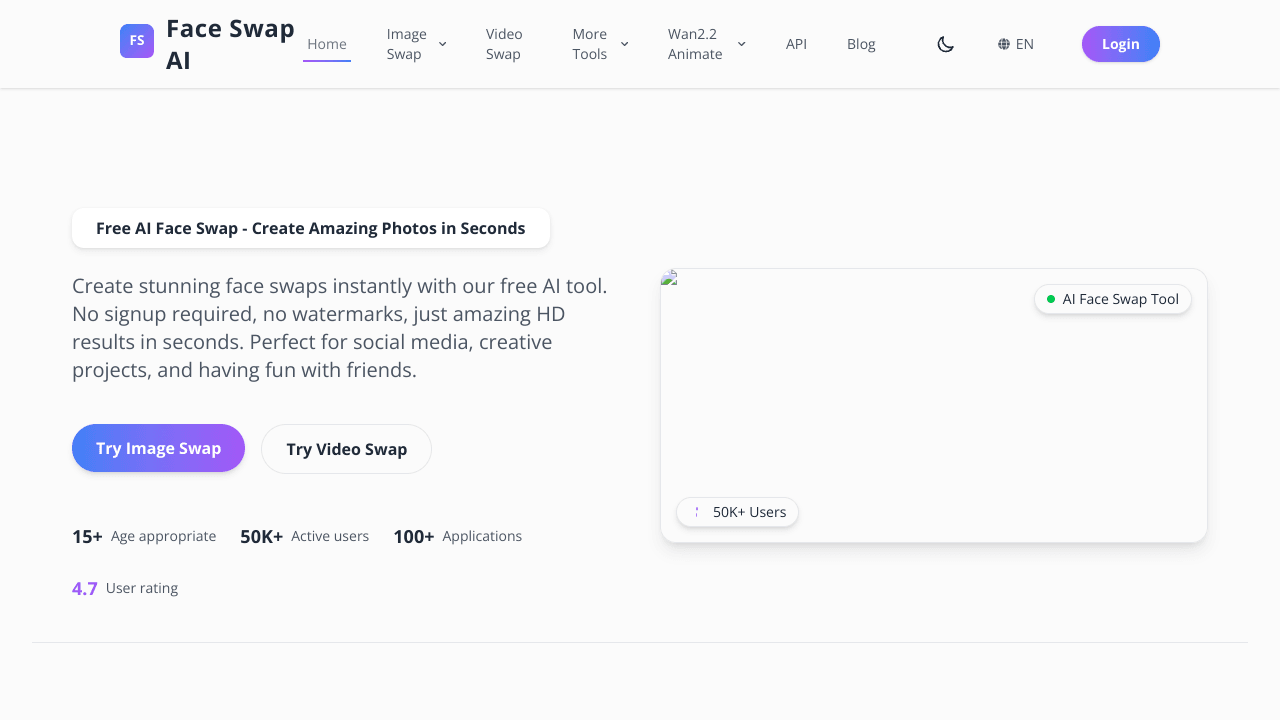Open the Home nav tab

click(327, 44)
